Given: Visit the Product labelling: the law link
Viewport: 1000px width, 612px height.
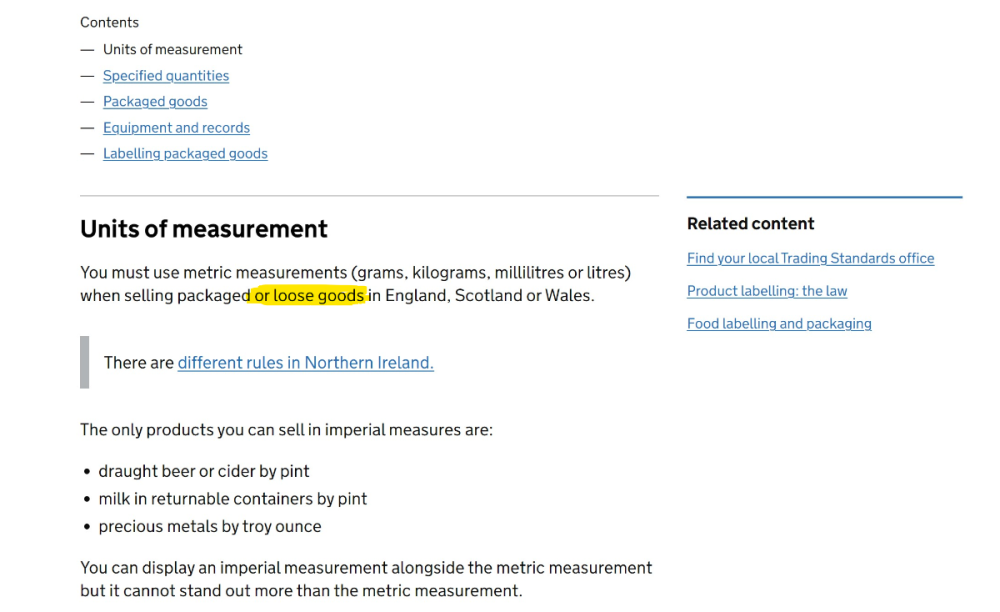Looking at the screenshot, I should [767, 291].
